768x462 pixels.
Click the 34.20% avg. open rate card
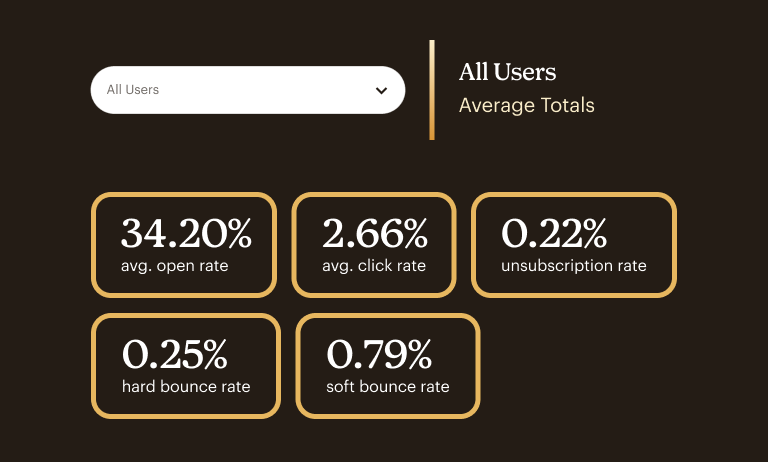[x=183, y=245]
